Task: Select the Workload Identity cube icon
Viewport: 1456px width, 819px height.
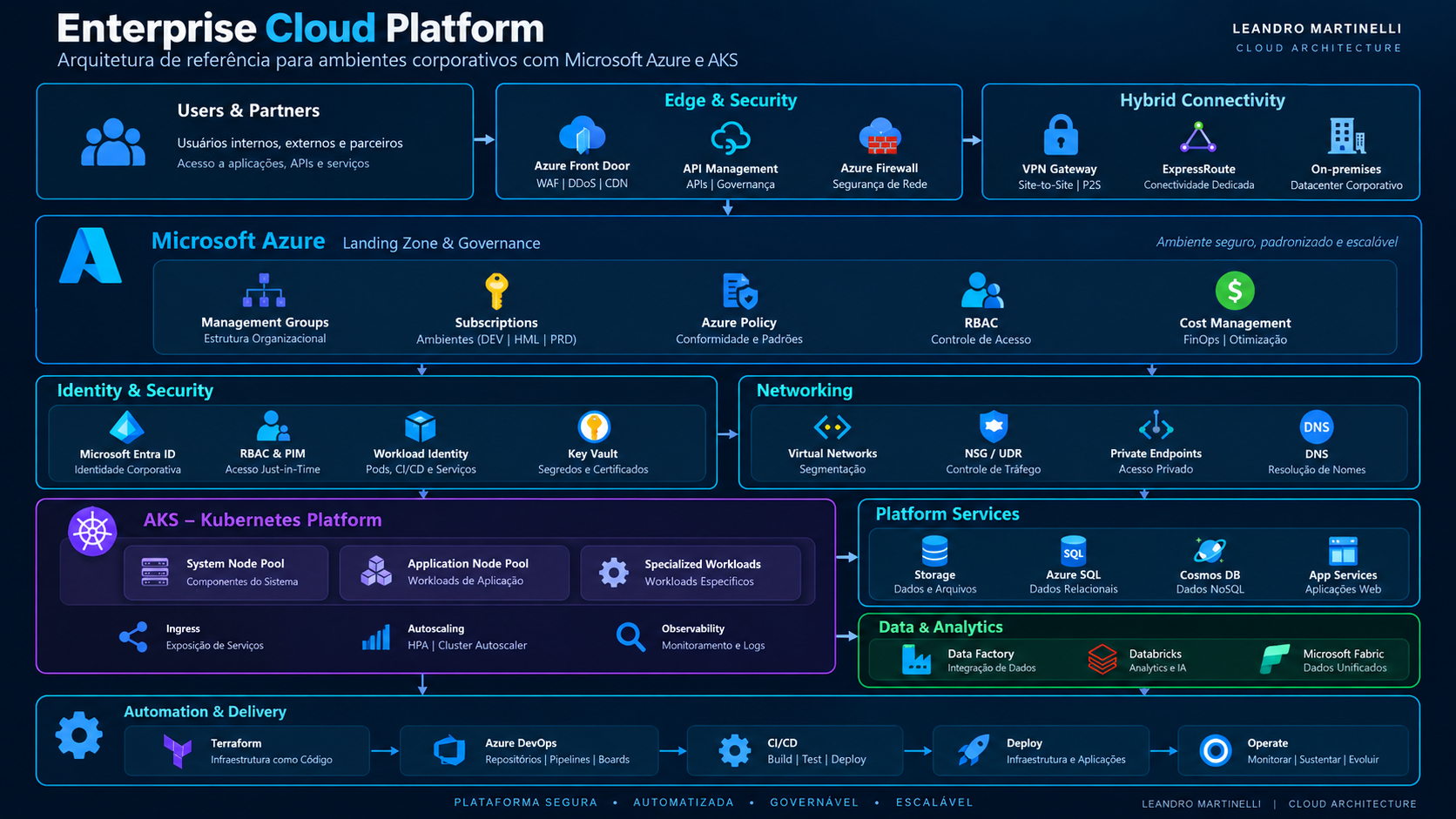Action: coord(421,426)
